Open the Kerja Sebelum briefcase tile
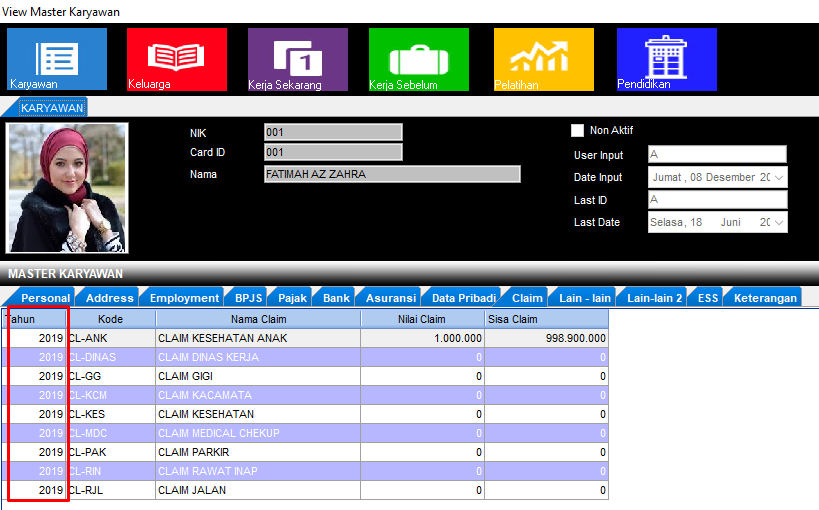The image size is (819, 510). [x=418, y=59]
